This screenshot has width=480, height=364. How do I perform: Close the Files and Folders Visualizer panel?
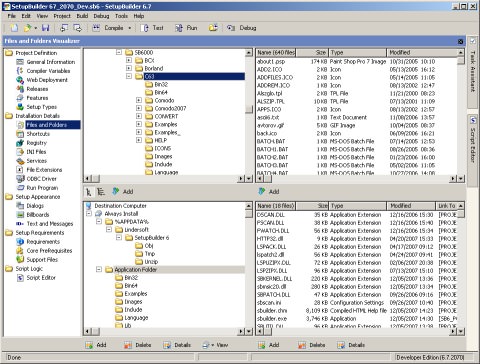460,41
